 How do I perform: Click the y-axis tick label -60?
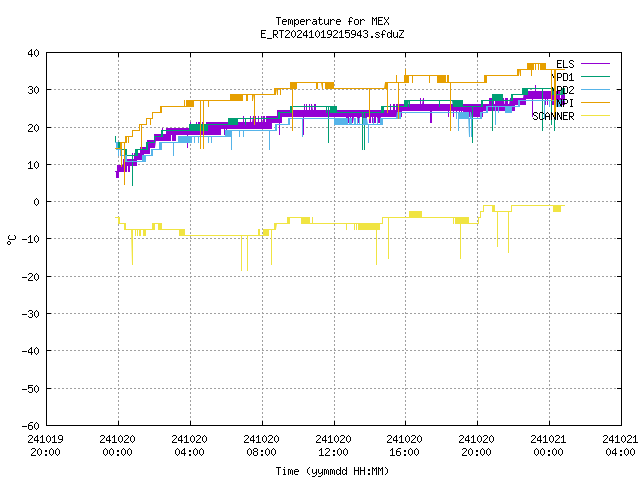(31, 426)
